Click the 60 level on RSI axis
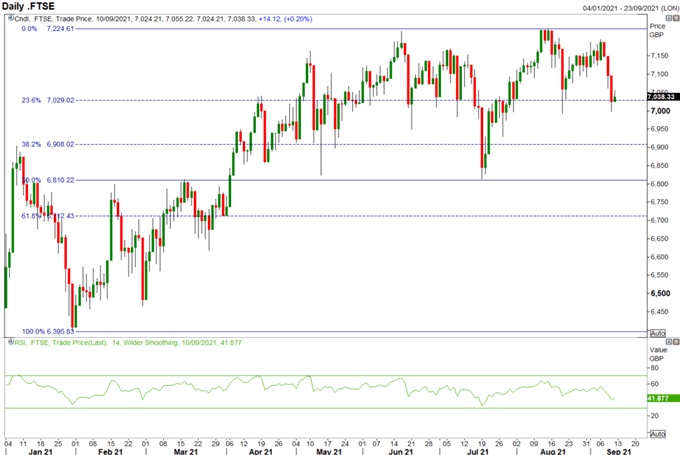The height and width of the screenshot is (455, 680). point(654,384)
